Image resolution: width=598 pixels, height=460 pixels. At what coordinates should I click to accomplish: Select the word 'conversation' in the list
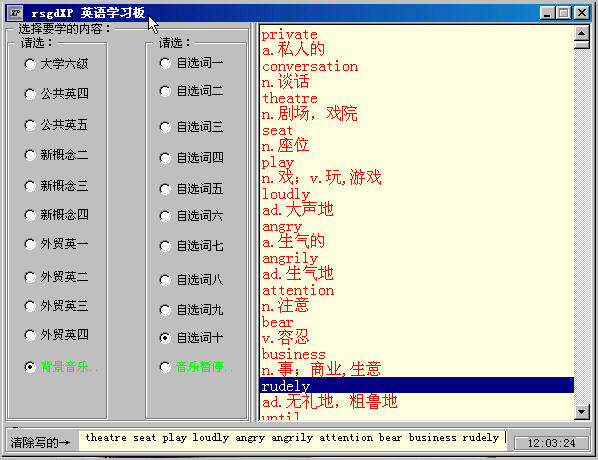tap(310, 66)
